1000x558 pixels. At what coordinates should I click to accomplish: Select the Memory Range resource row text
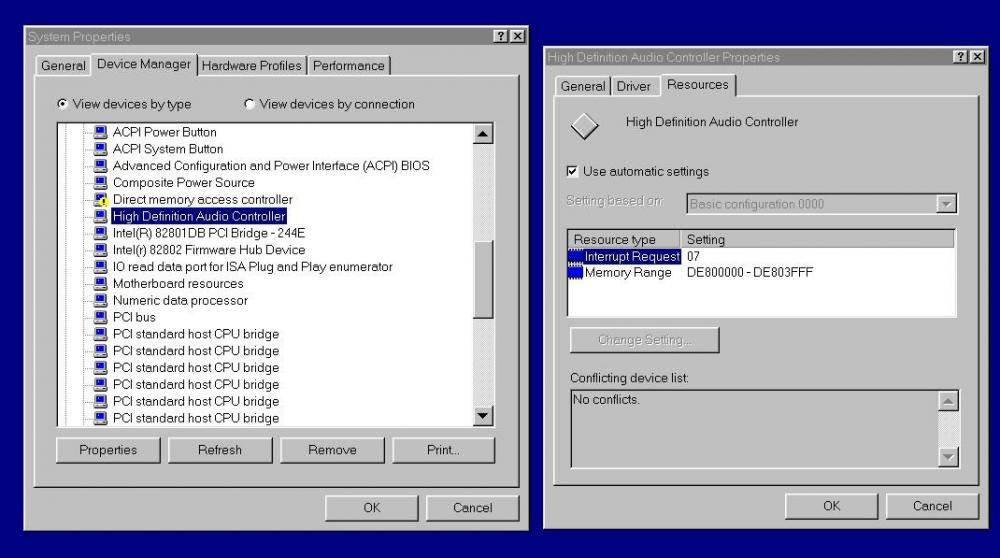tap(628, 272)
